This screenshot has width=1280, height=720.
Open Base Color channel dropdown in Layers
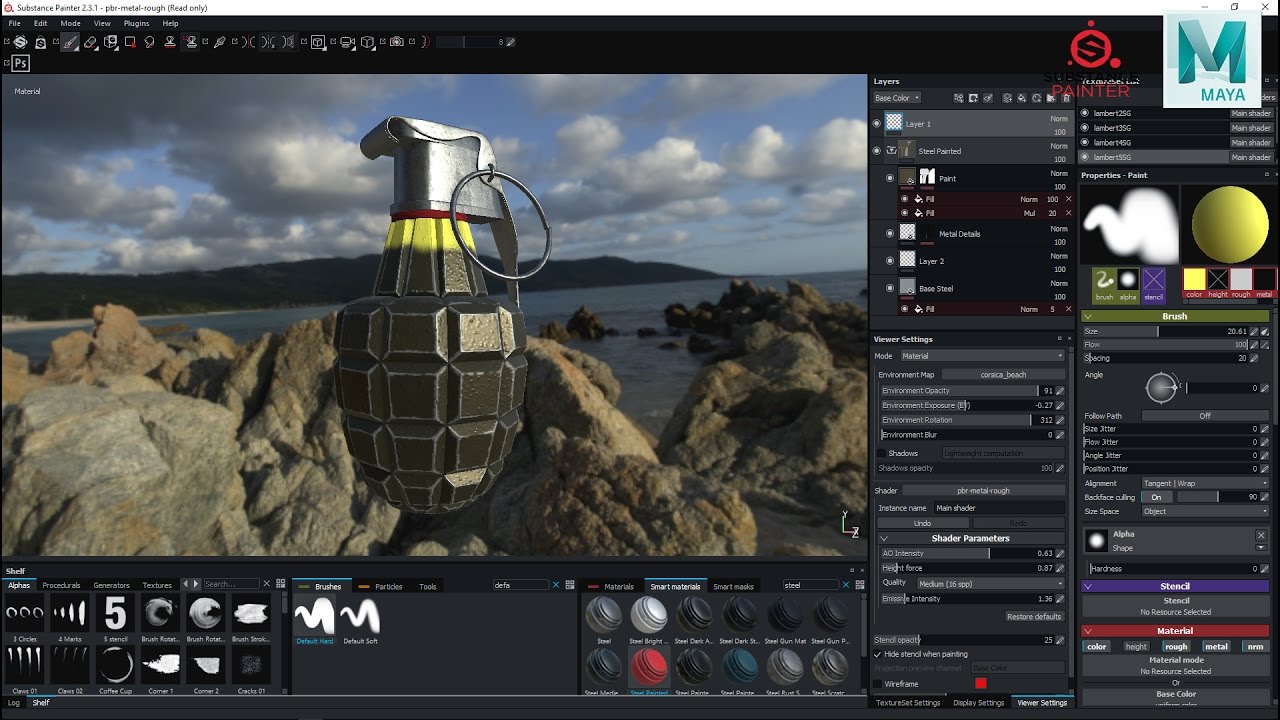coord(896,98)
